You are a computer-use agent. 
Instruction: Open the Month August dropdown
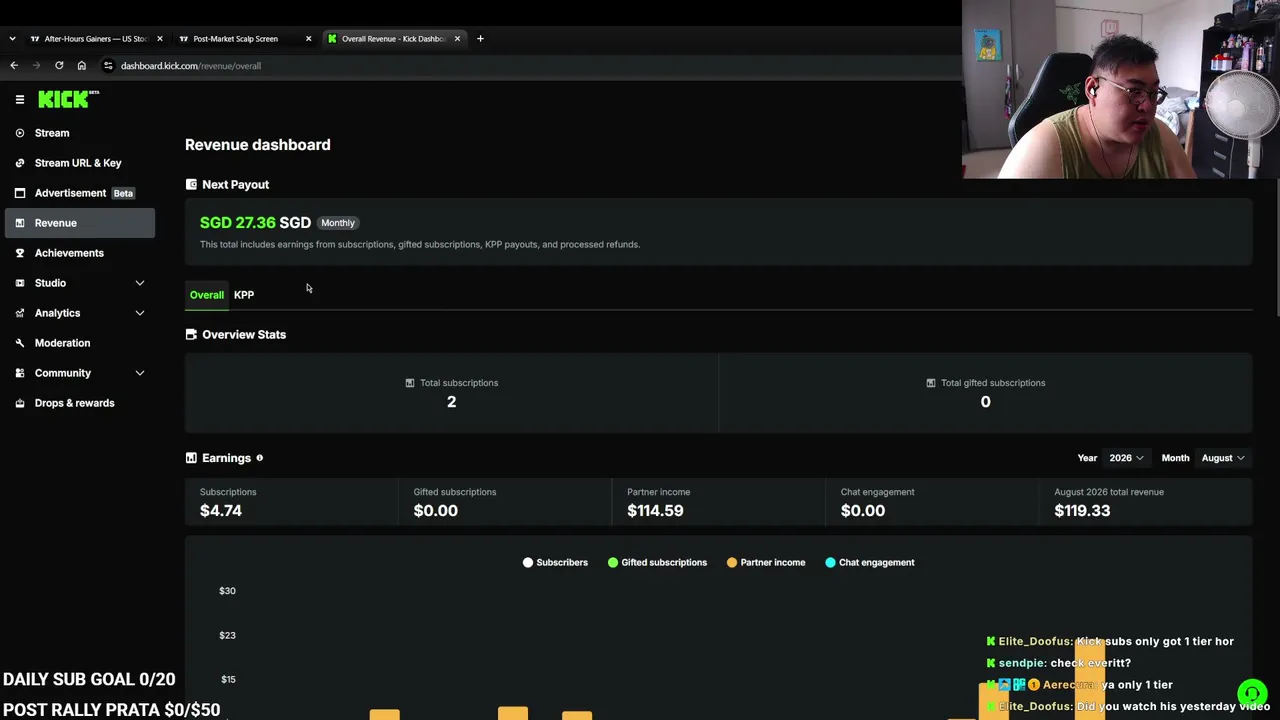point(1223,458)
